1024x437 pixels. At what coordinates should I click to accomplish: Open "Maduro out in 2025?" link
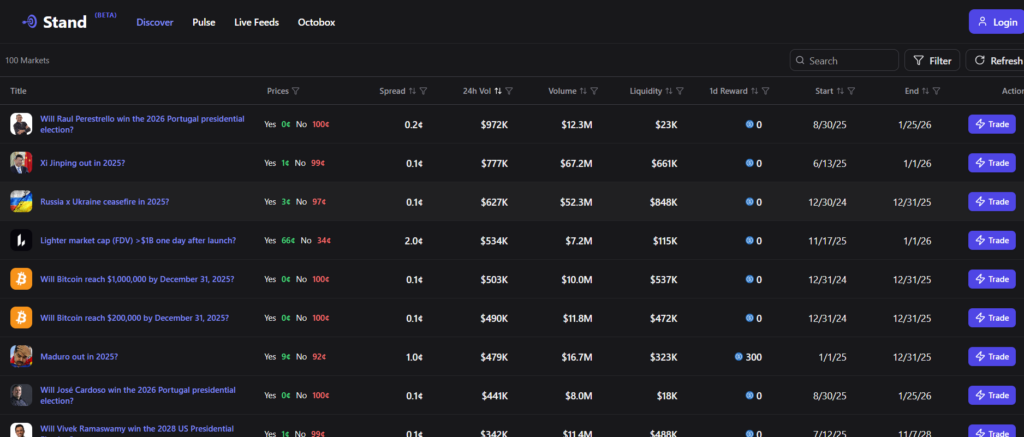click(79, 357)
